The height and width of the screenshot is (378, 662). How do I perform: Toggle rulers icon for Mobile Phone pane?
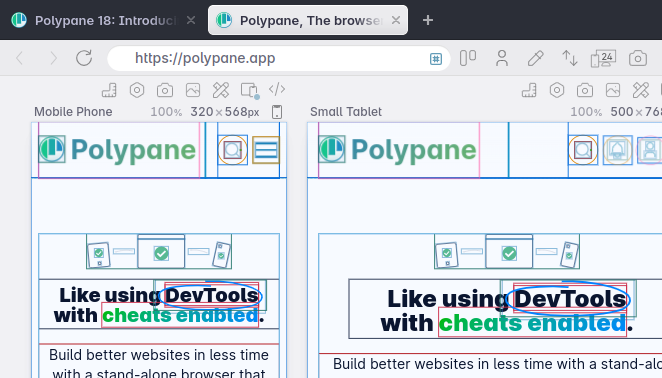click(x=109, y=90)
